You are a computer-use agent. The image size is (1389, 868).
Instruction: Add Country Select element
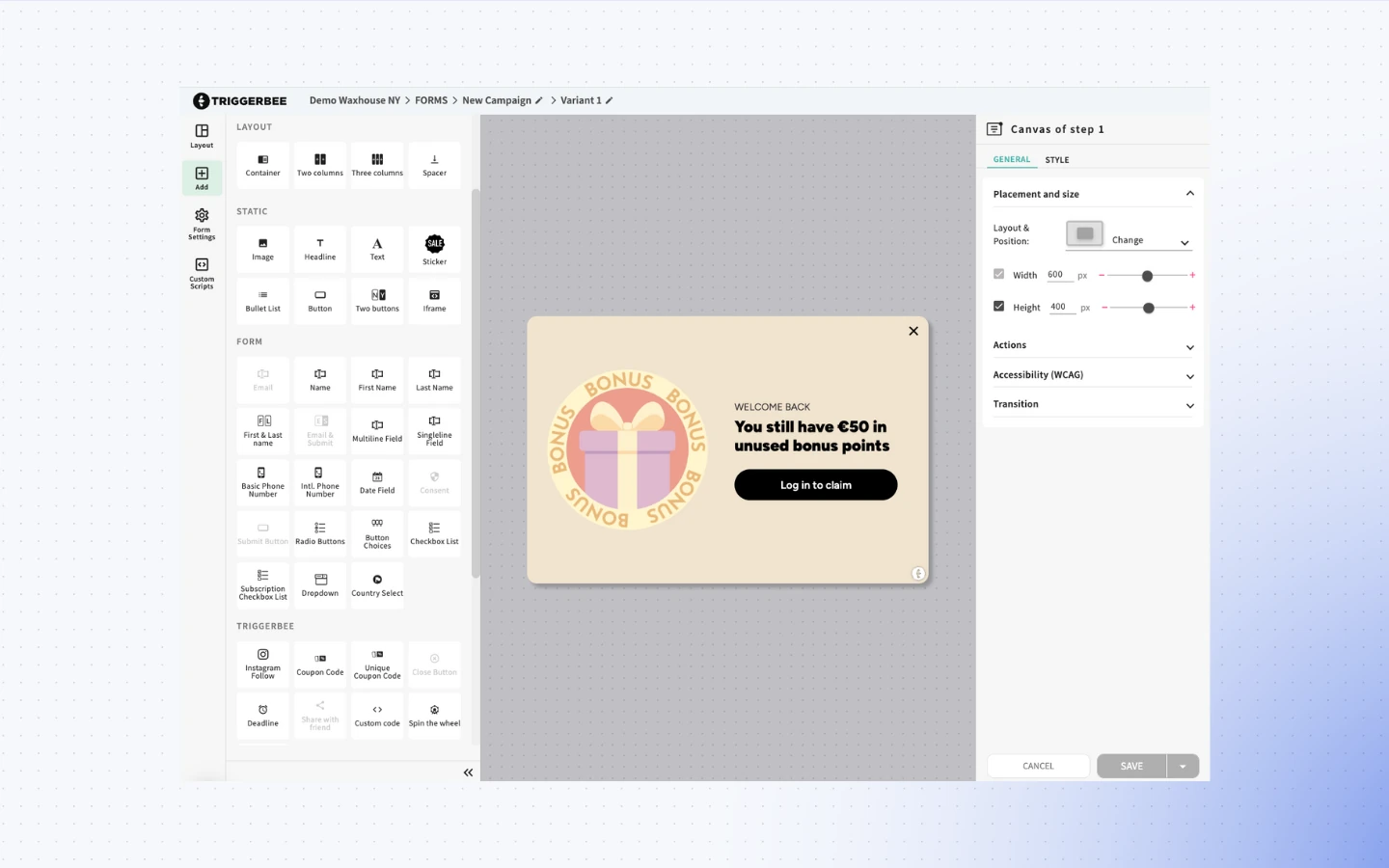377,586
